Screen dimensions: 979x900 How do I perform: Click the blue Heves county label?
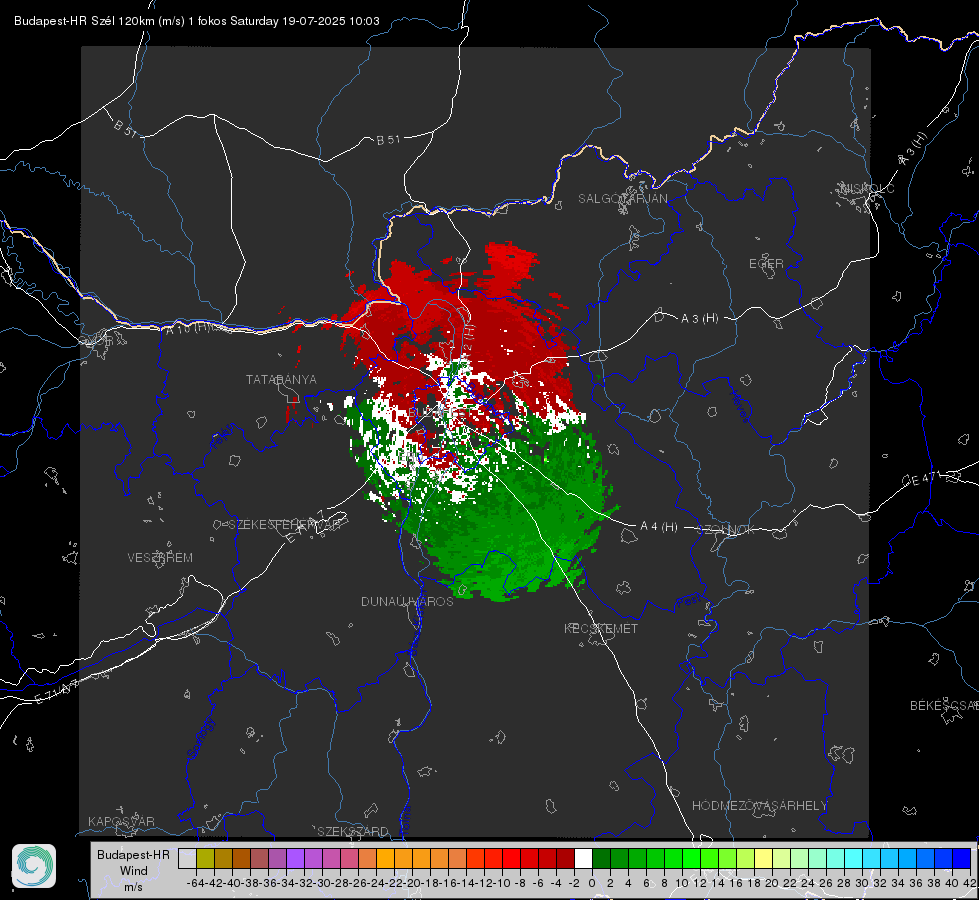point(739,405)
